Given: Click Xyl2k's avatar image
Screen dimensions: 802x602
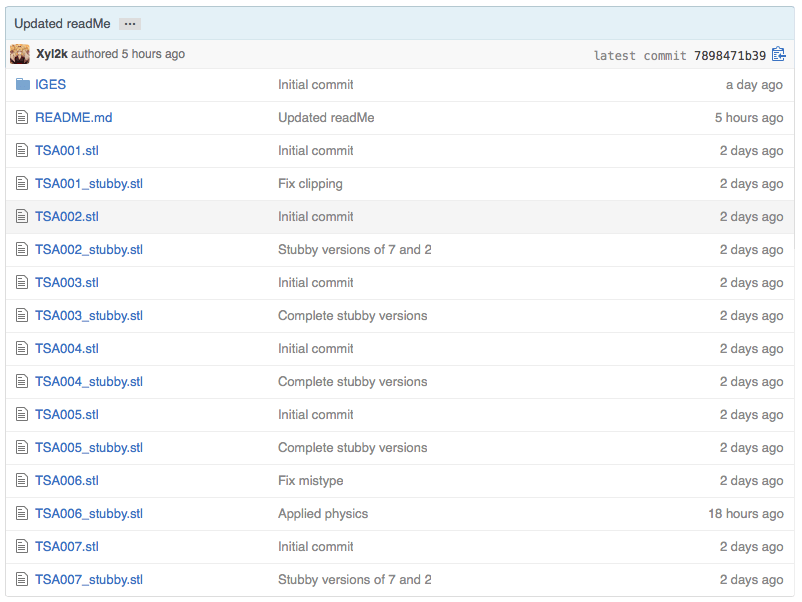Looking at the screenshot, I should pos(20,54).
